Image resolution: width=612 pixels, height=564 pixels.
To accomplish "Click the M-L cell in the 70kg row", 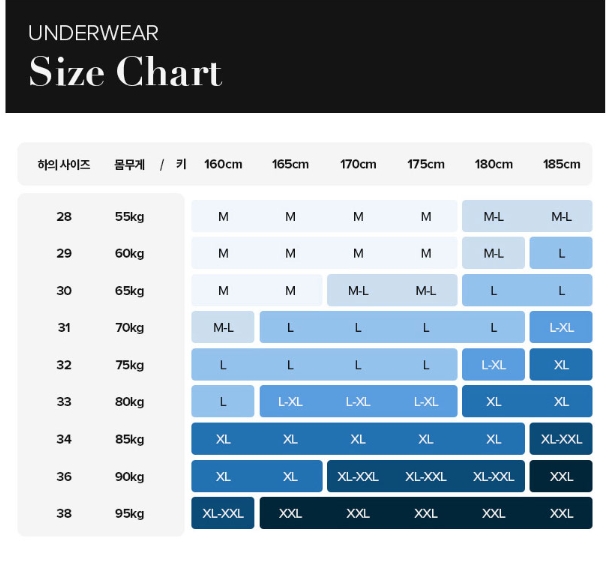I will click(223, 327).
